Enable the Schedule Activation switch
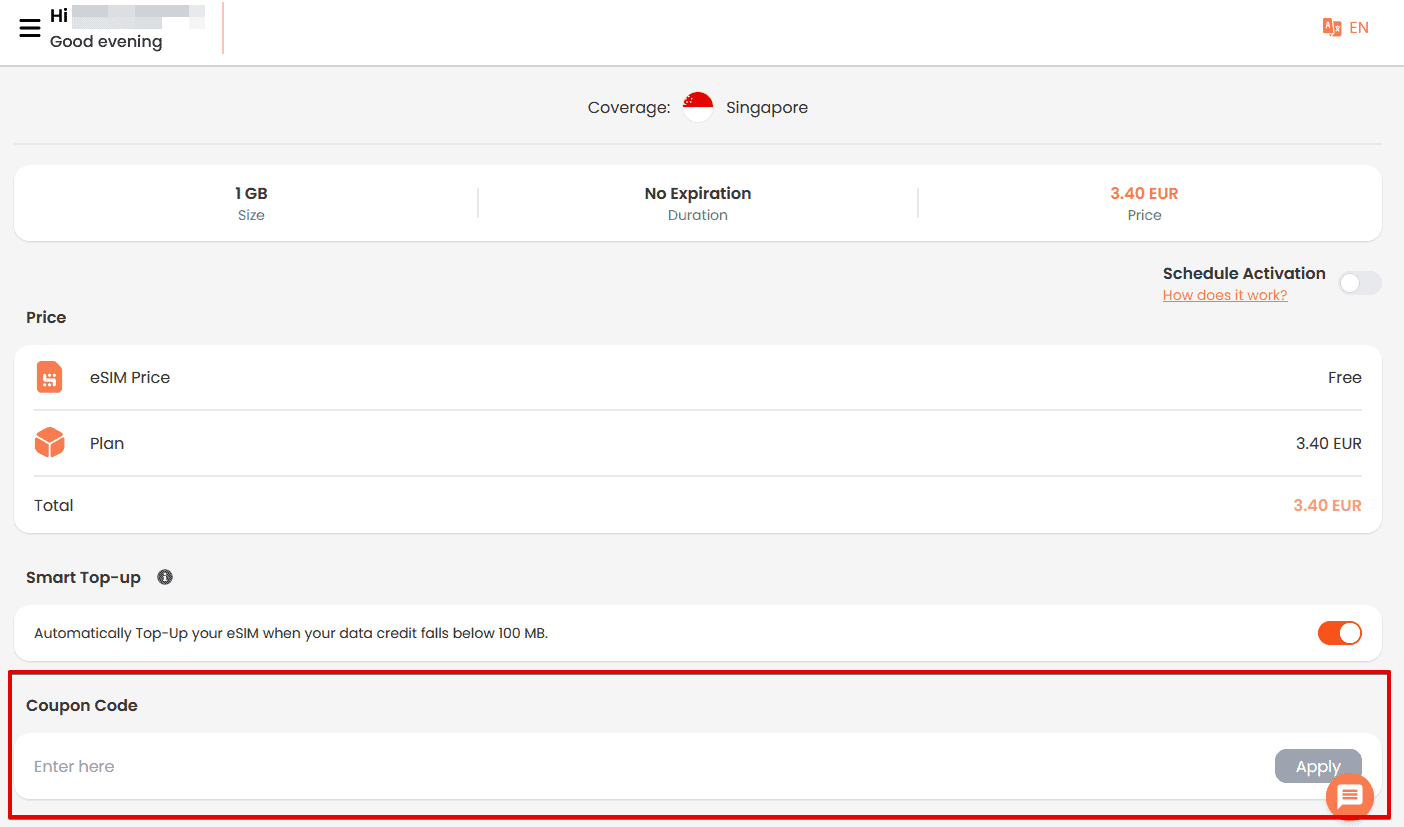This screenshot has width=1404, height=827. click(x=1359, y=283)
